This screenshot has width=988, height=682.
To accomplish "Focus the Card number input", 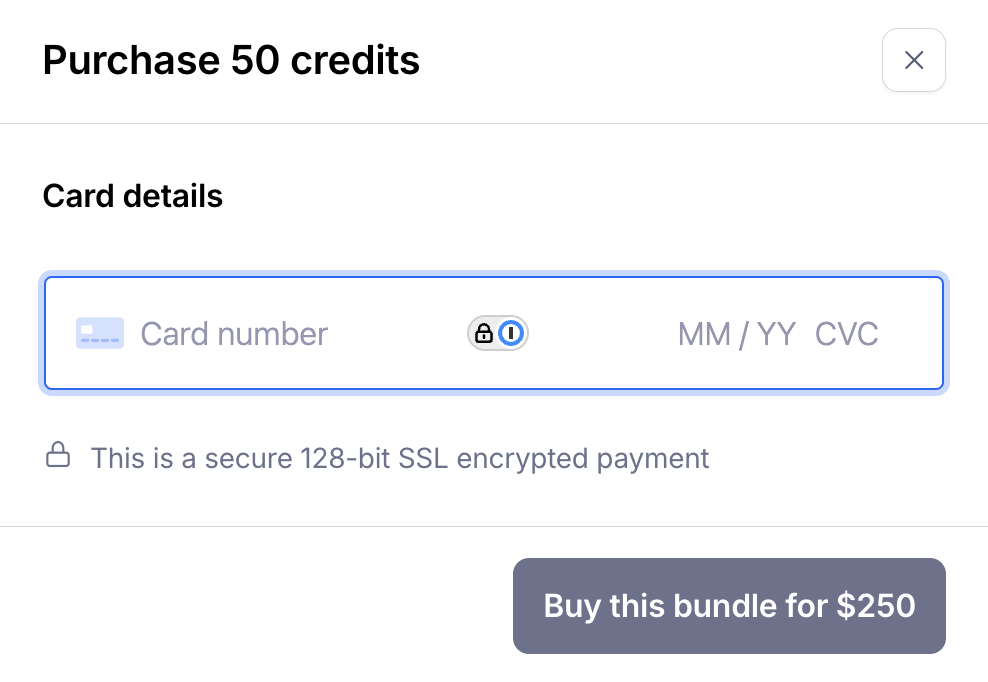I will [x=300, y=333].
